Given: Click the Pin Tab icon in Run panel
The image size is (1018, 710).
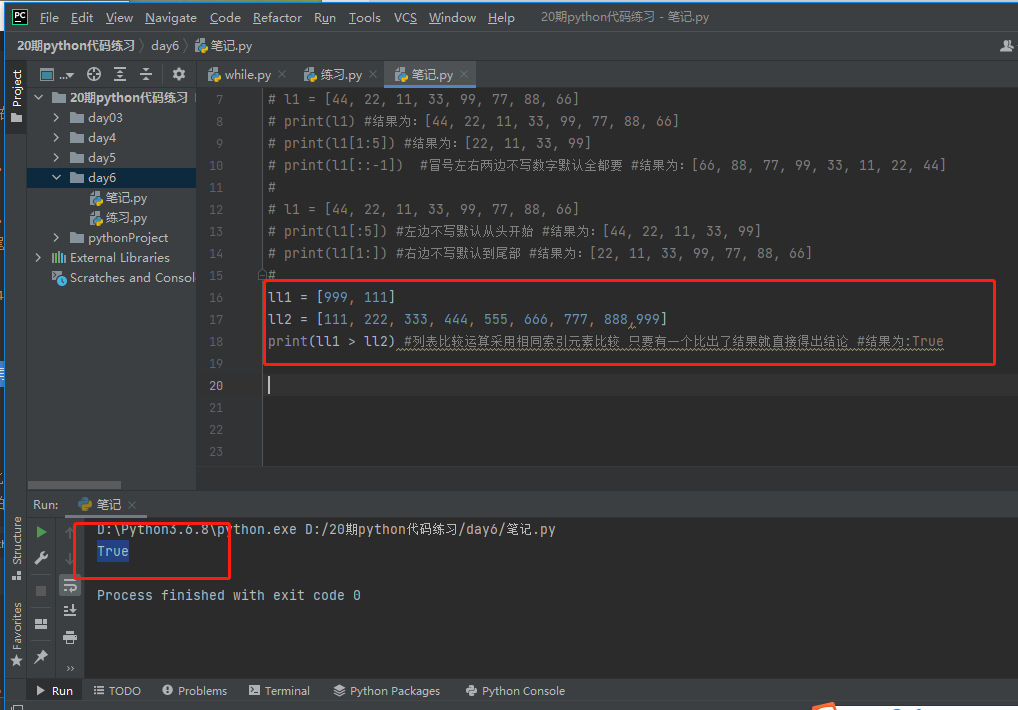Looking at the screenshot, I should (x=41, y=656).
